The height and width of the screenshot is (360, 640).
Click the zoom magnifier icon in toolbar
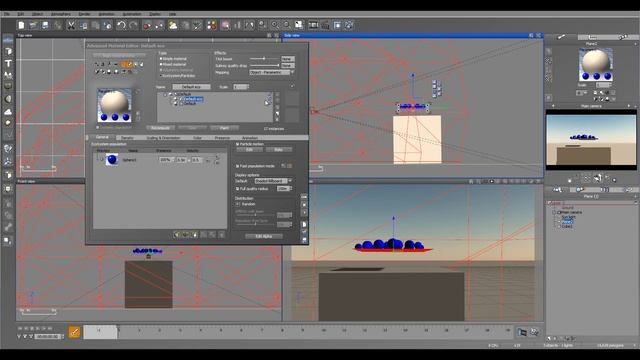click(275, 25)
